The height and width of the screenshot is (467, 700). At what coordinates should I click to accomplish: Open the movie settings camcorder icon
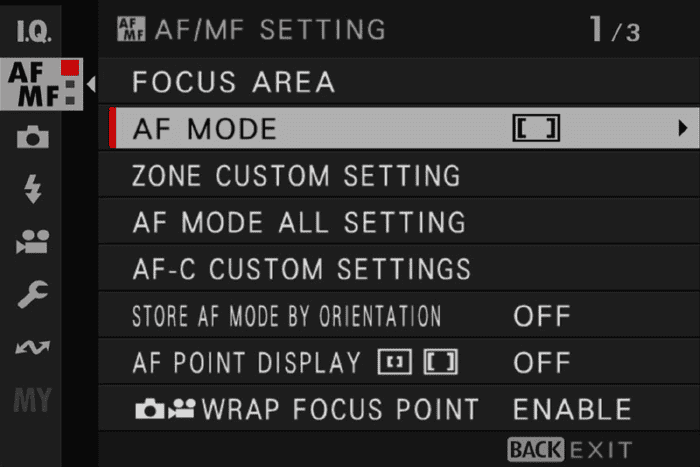pyautogui.click(x=33, y=242)
